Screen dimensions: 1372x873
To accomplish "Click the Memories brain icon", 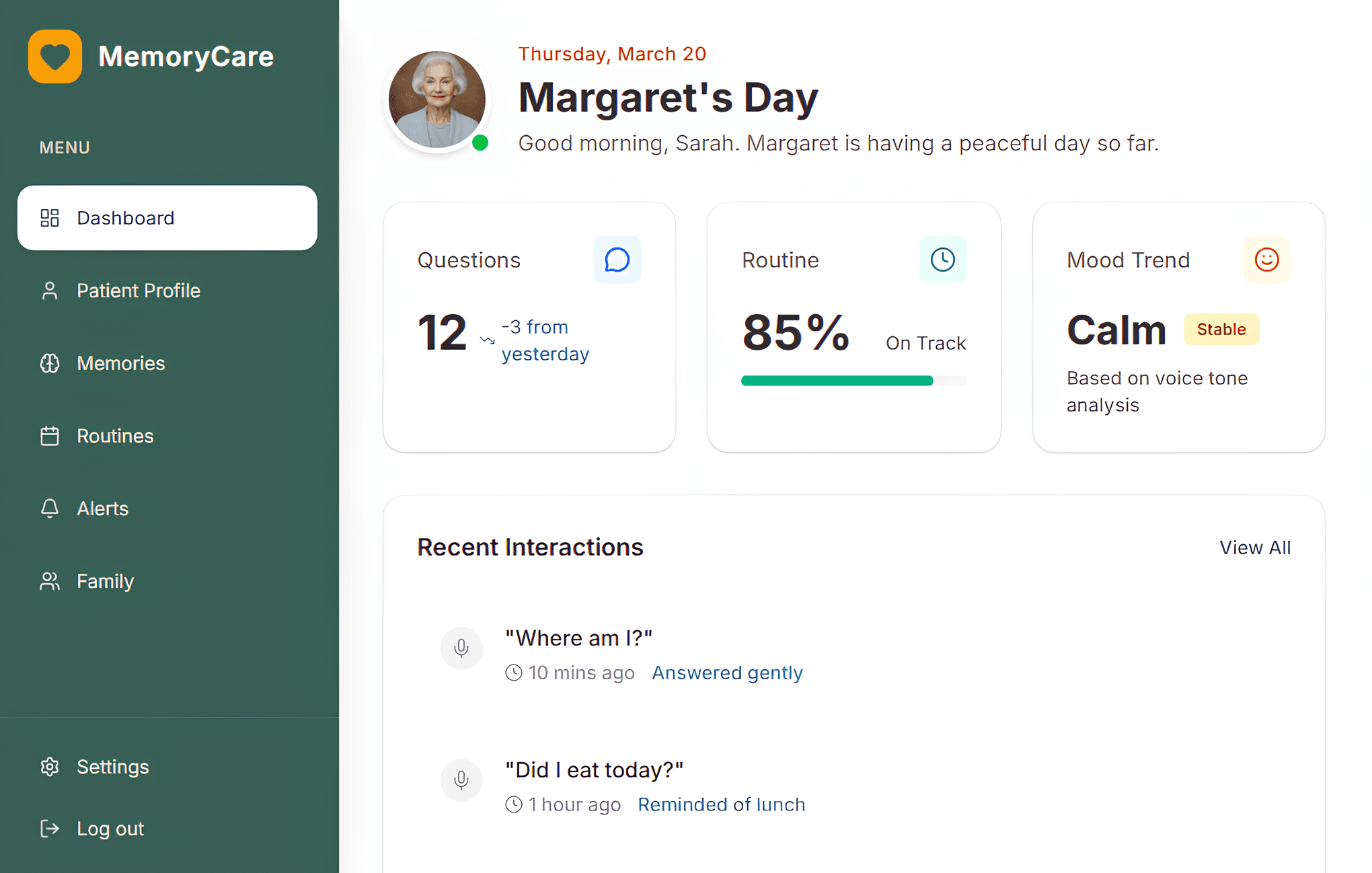I will 50,363.
